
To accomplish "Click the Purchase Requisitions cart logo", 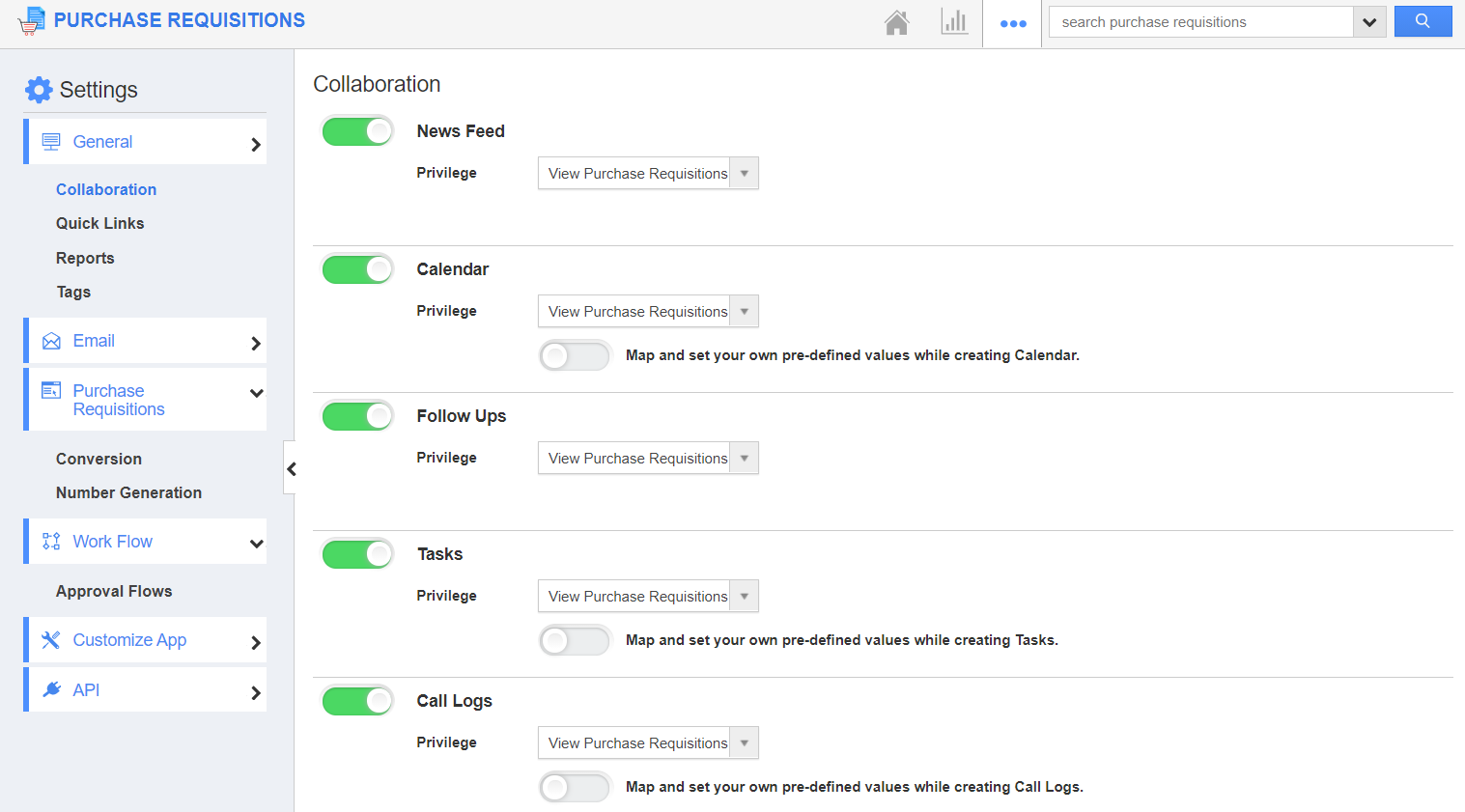I will [x=32, y=21].
